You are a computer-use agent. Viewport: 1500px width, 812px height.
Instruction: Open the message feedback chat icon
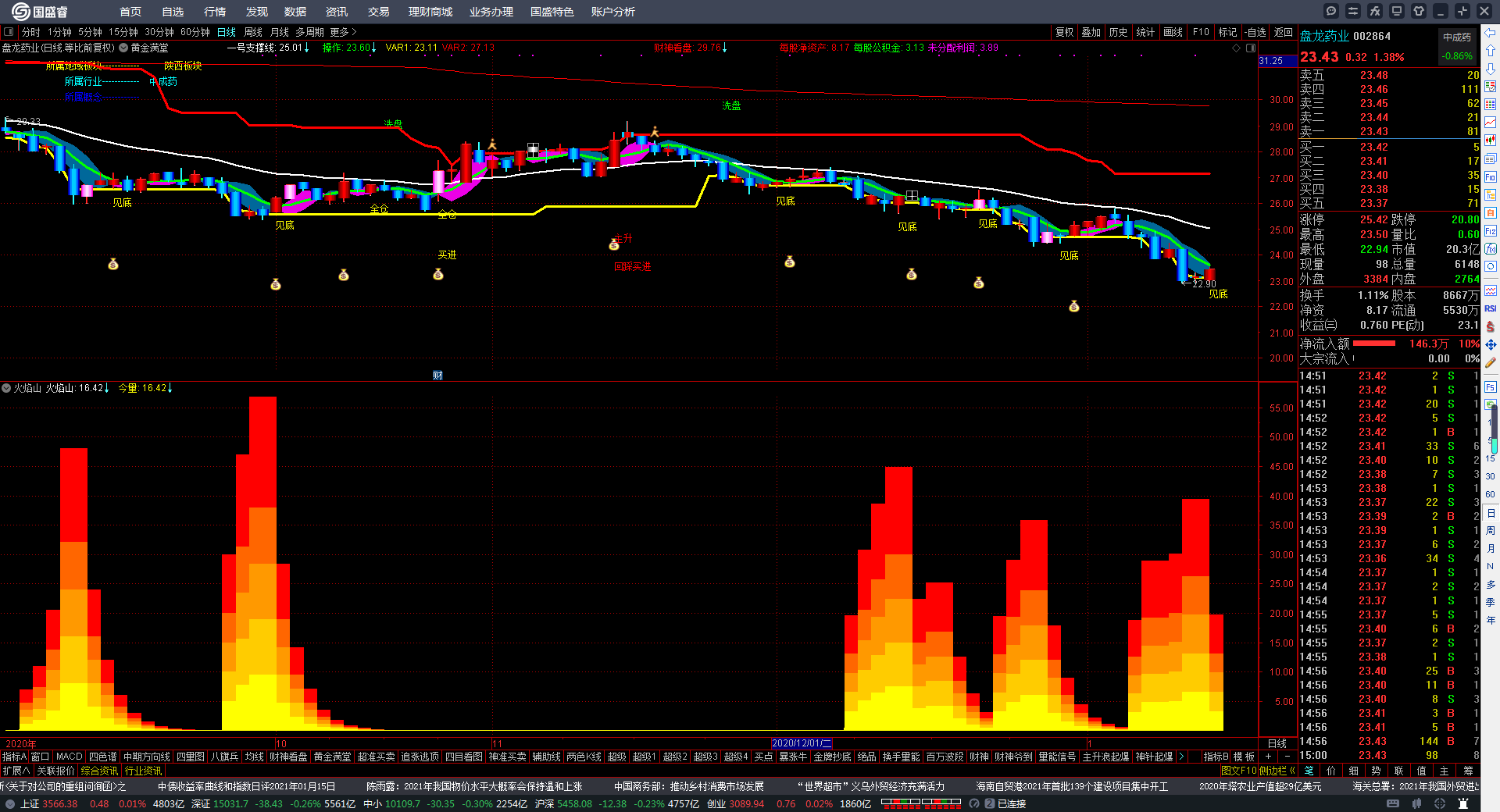pos(1331,11)
